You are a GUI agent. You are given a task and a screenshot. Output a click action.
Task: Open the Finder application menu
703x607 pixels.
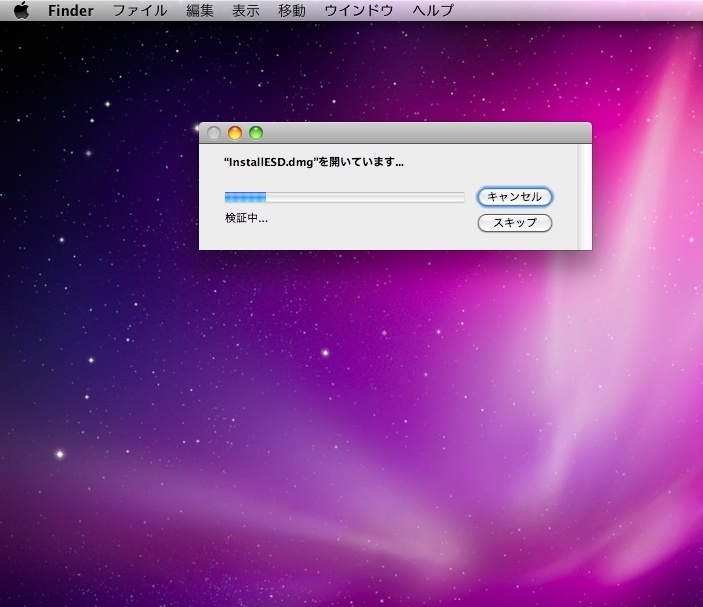tap(70, 11)
